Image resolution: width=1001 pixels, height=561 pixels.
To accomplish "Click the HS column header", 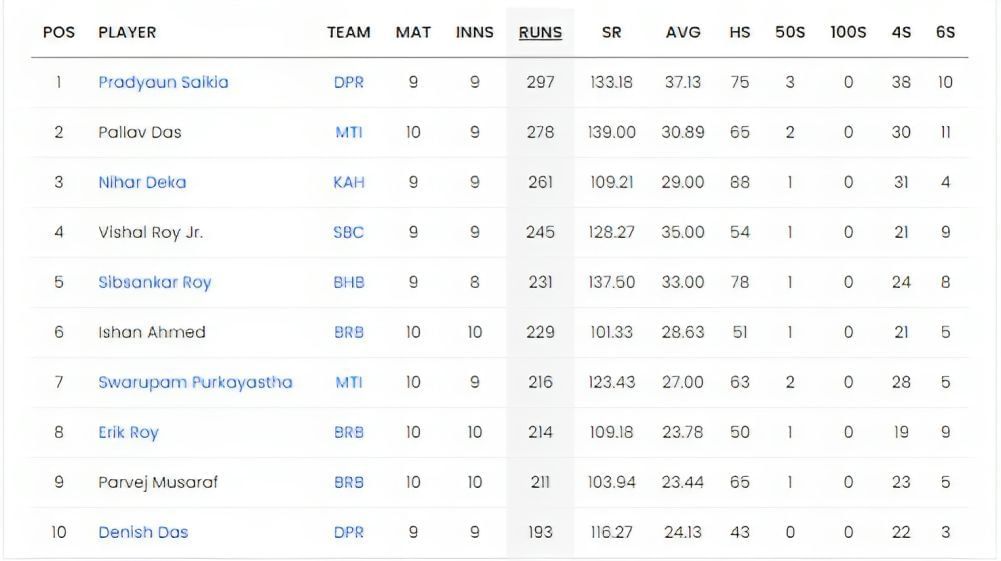I will click(x=739, y=32).
